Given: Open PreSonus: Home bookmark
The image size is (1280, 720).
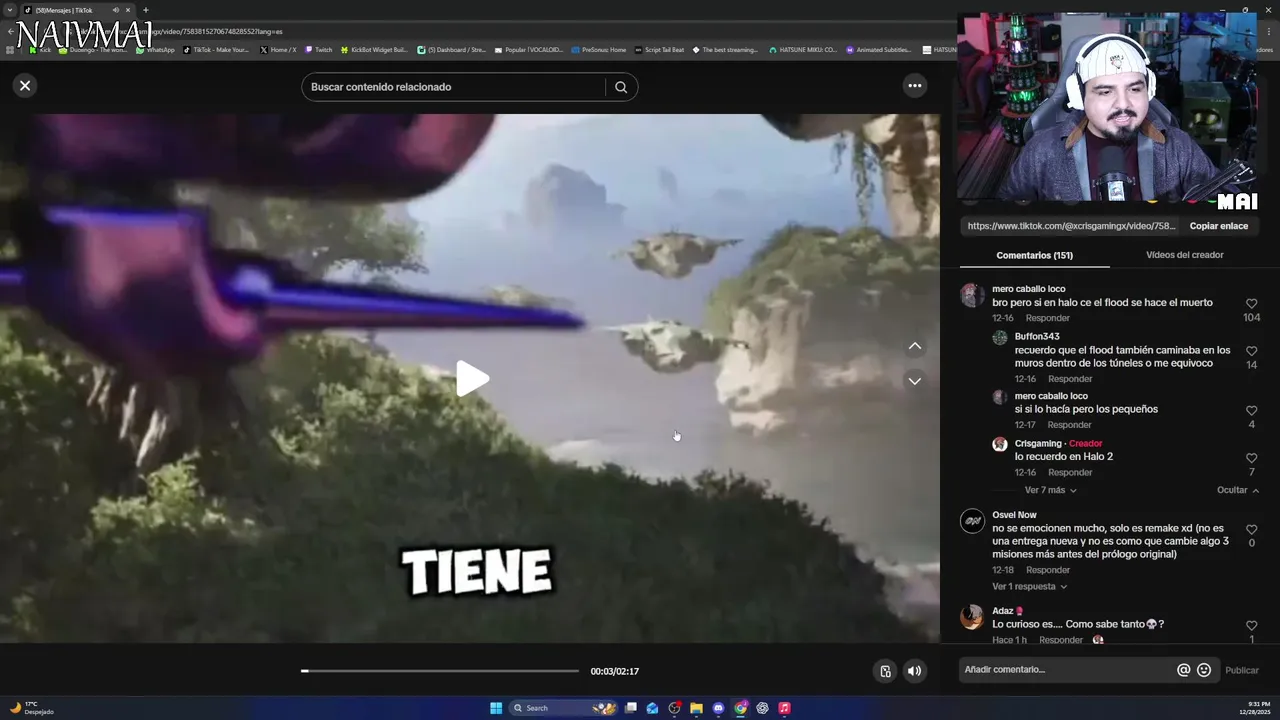Looking at the screenshot, I should (x=599, y=49).
